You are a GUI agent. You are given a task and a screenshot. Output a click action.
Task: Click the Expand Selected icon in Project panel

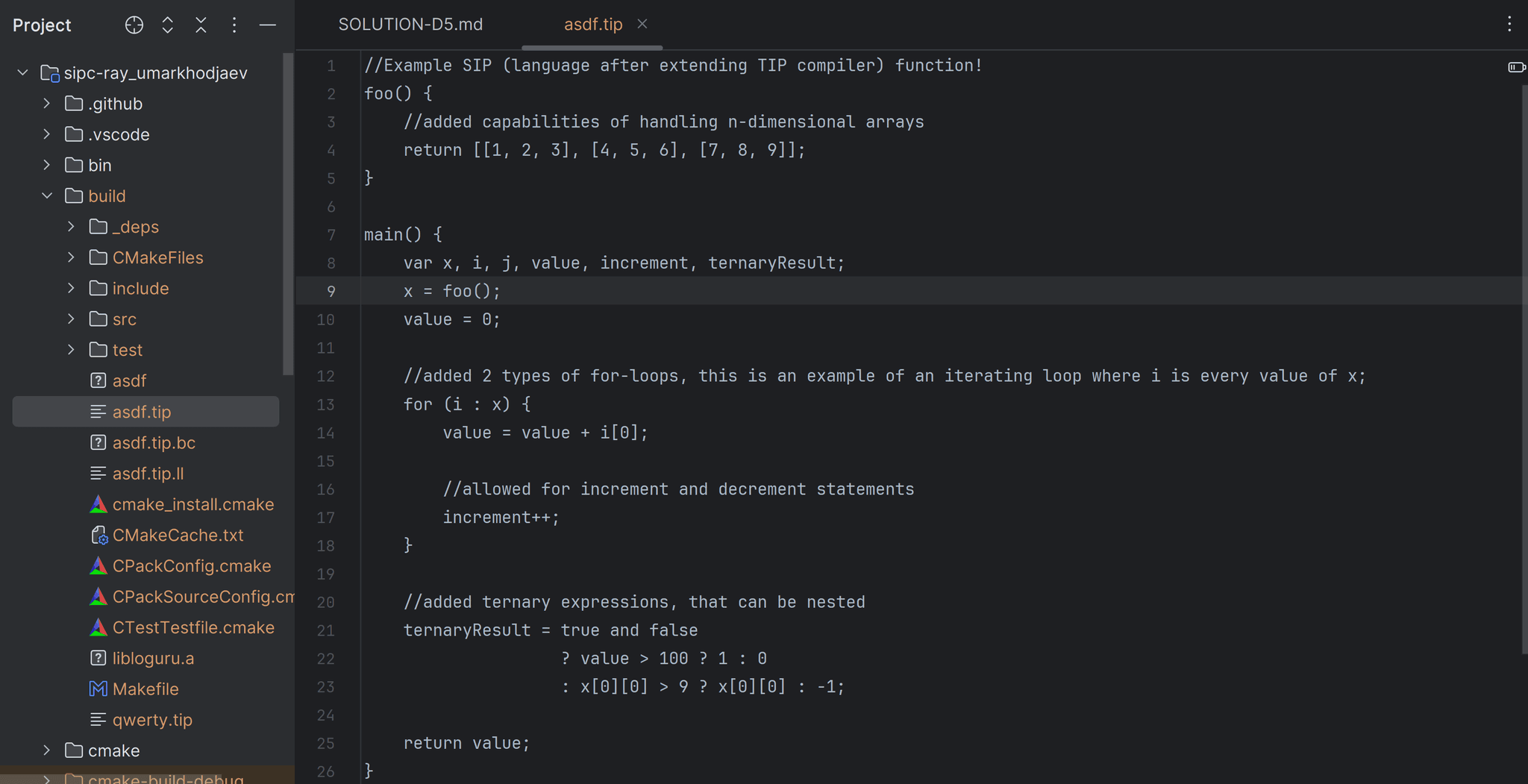pos(168,25)
